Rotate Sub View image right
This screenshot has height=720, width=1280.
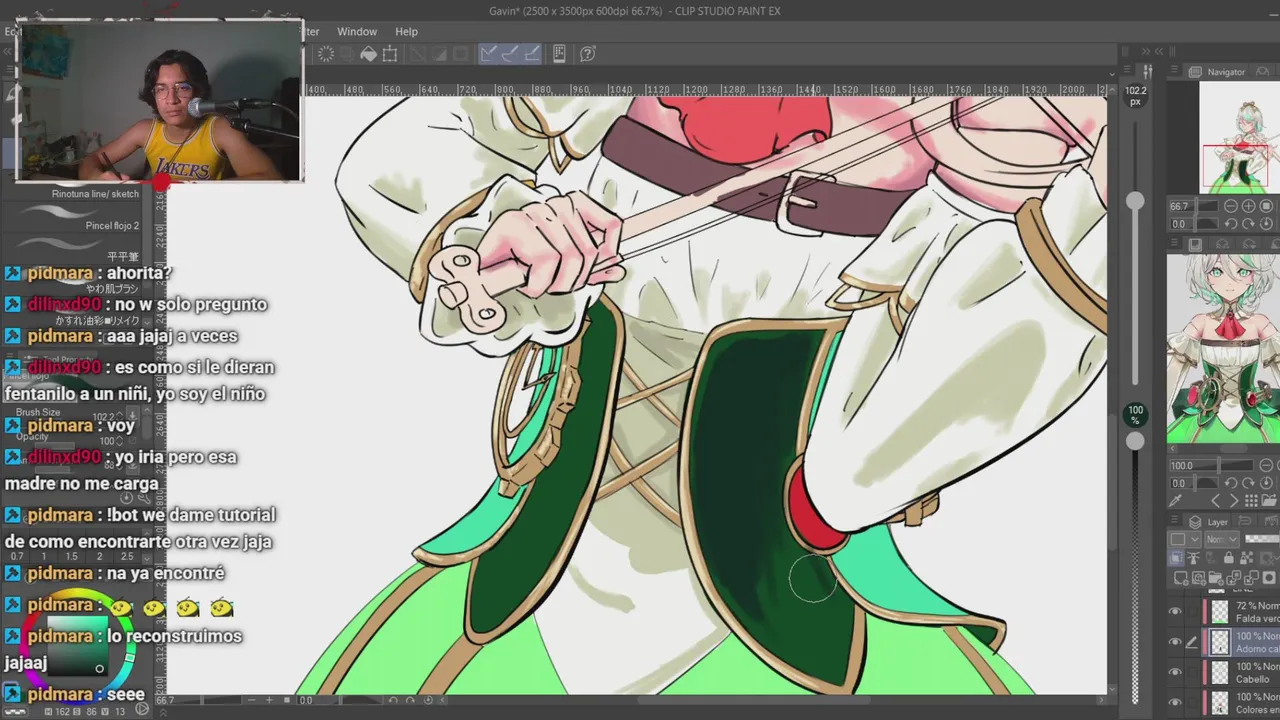pos(1248,483)
